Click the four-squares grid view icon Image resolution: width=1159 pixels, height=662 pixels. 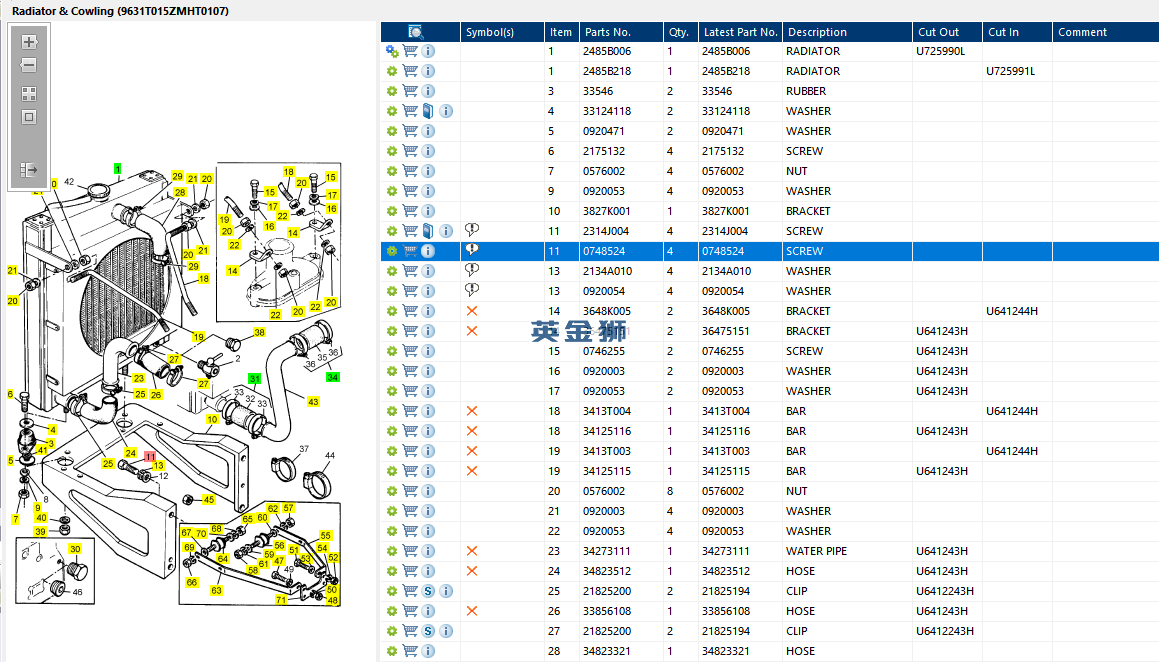(29, 93)
